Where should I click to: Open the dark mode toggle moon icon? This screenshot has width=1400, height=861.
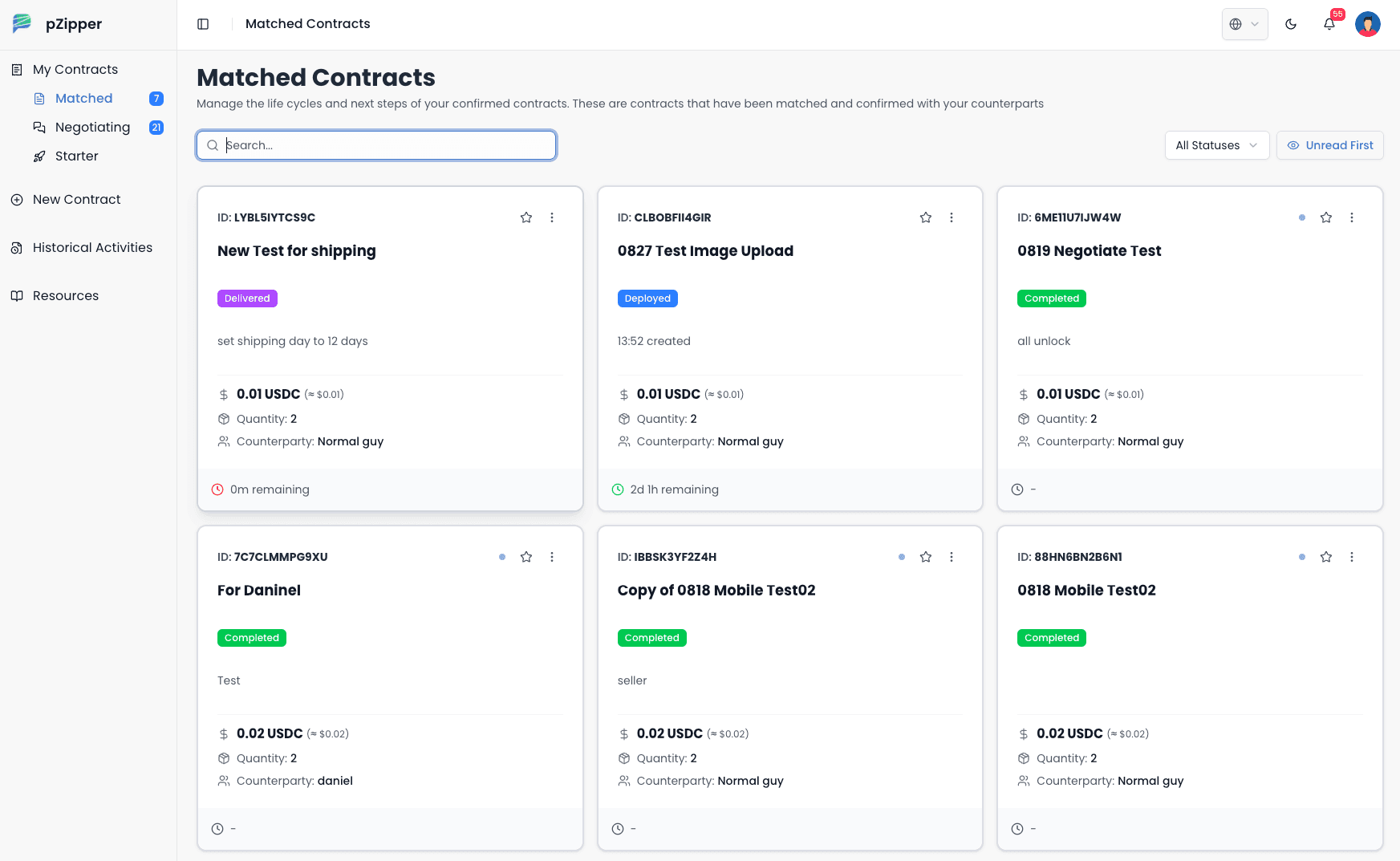coord(1291,24)
